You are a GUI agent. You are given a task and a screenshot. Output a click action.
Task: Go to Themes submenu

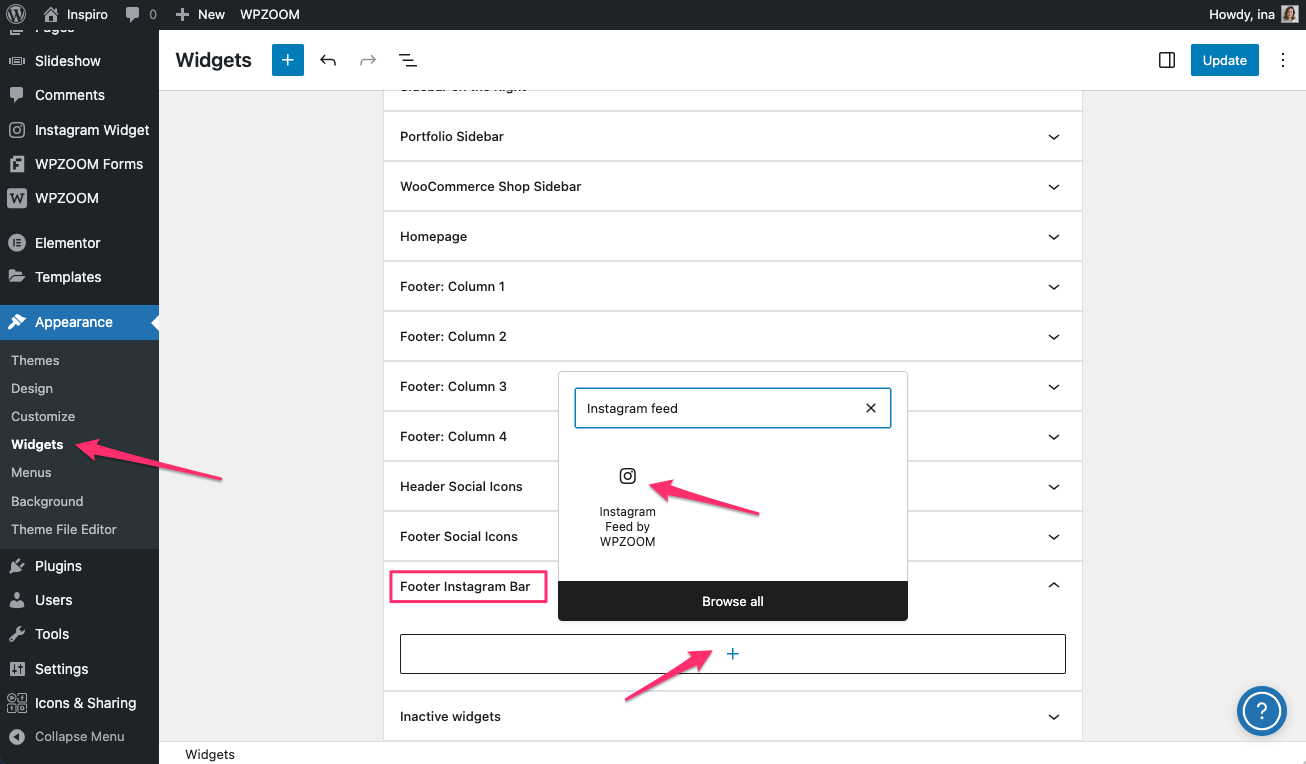point(35,360)
